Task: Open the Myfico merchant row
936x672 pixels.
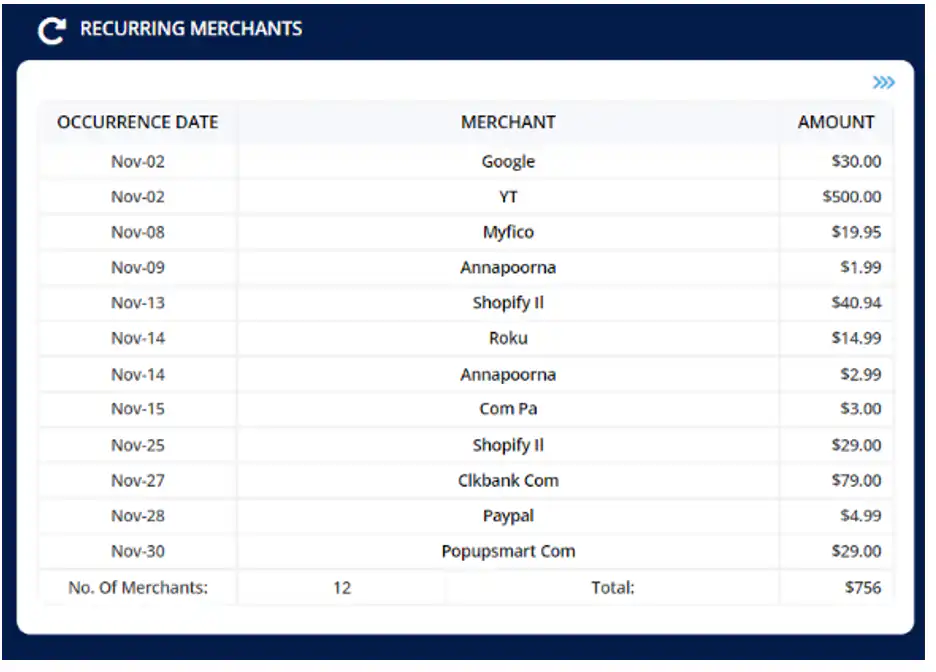Action: [x=508, y=232]
